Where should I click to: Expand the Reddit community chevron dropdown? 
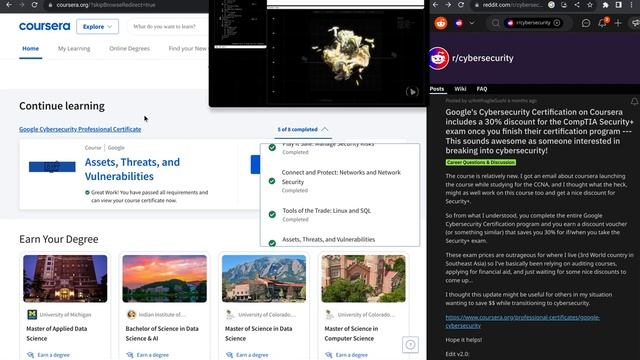(x=471, y=23)
